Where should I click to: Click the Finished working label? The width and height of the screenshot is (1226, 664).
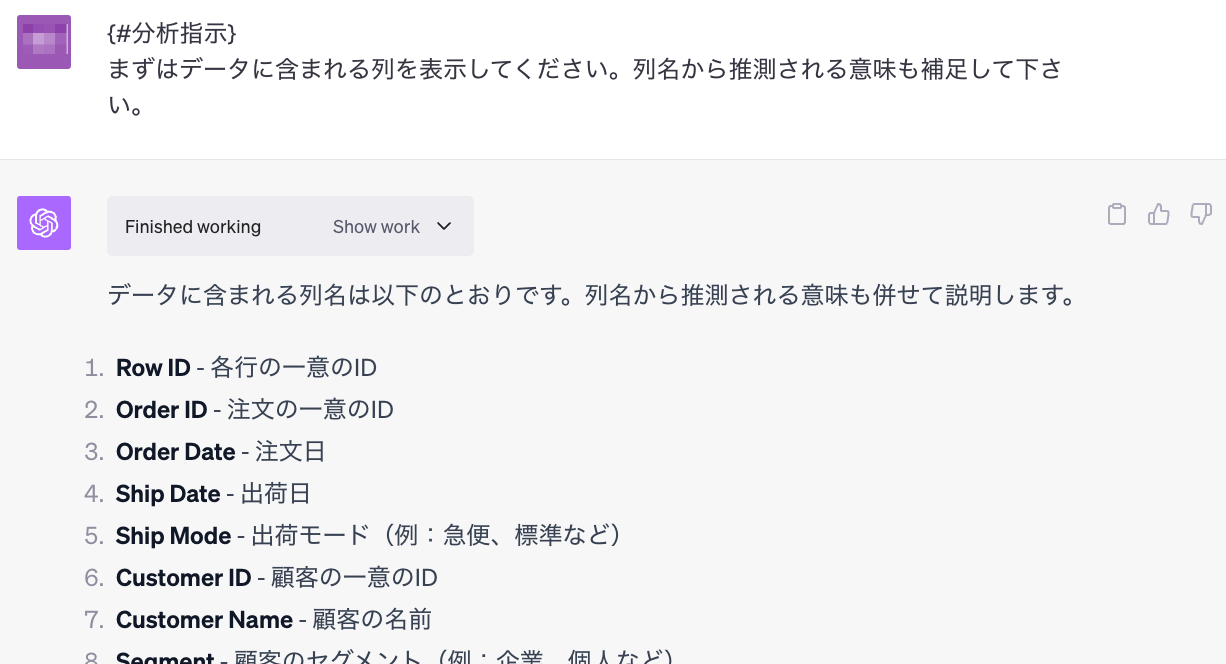click(193, 227)
